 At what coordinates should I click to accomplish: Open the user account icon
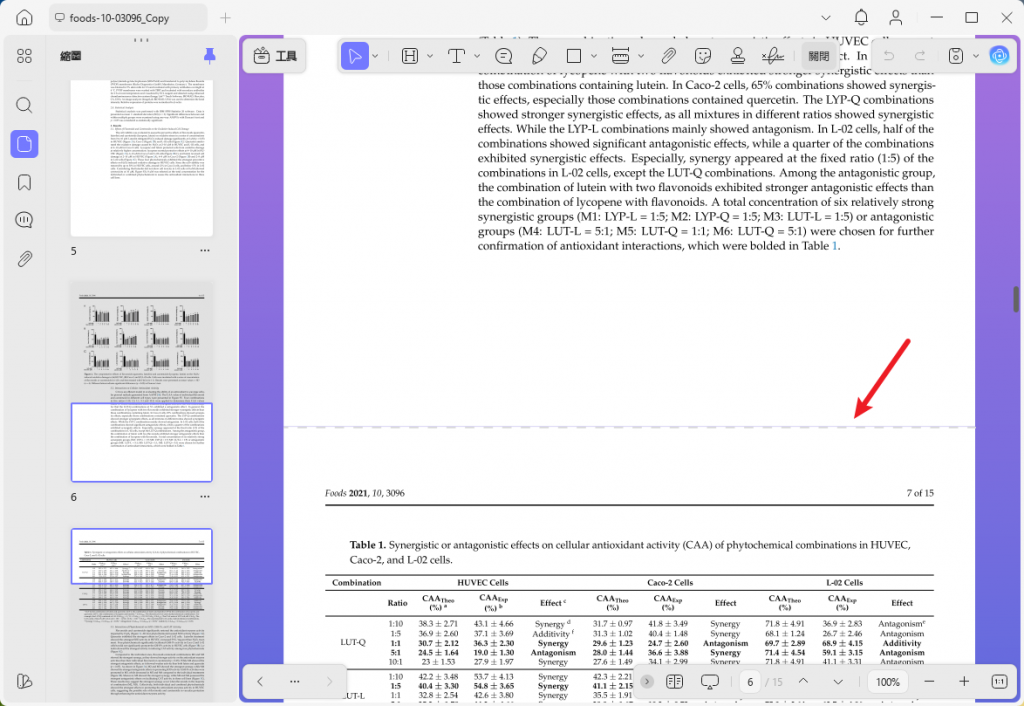tap(895, 18)
